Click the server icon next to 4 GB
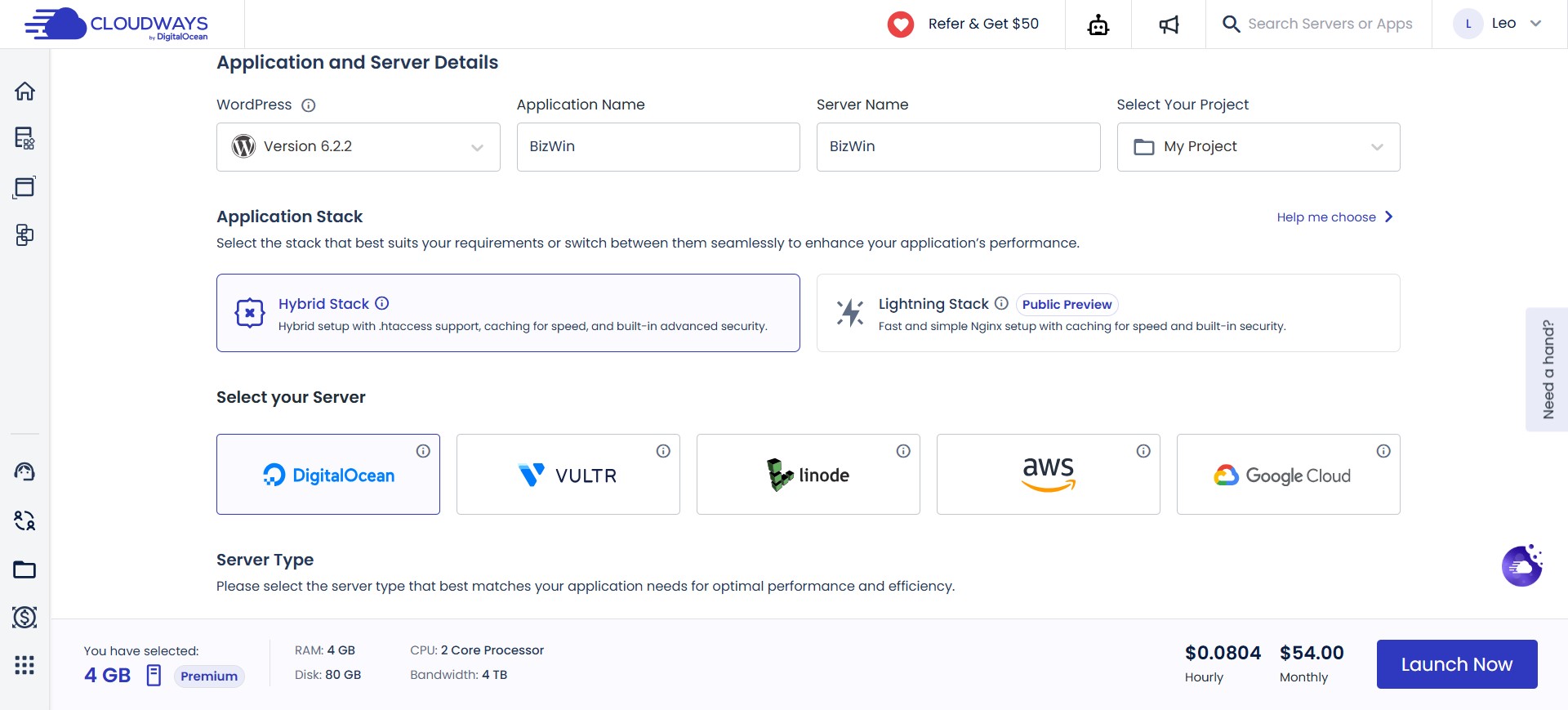Image resolution: width=1568 pixels, height=710 pixels. (x=154, y=675)
